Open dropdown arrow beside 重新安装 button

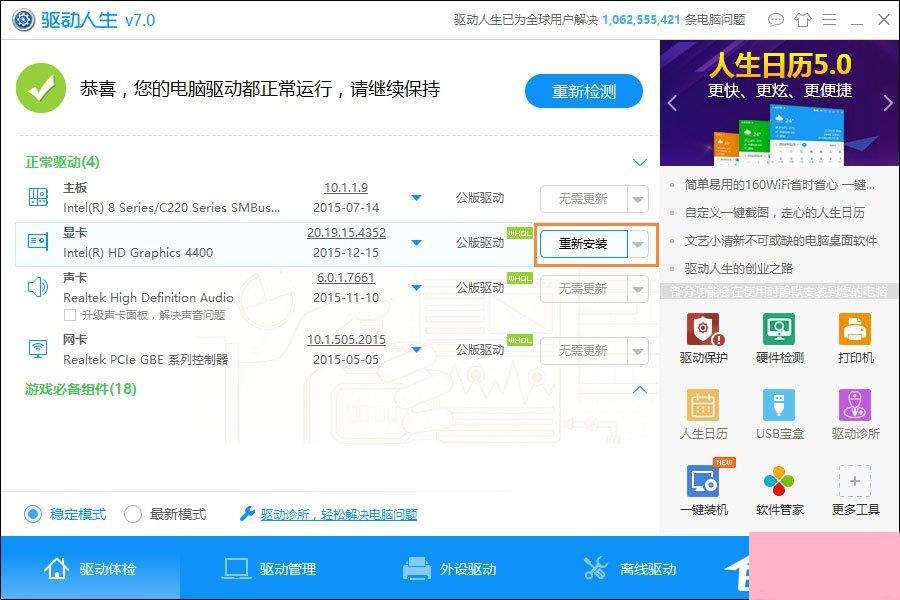tap(638, 244)
